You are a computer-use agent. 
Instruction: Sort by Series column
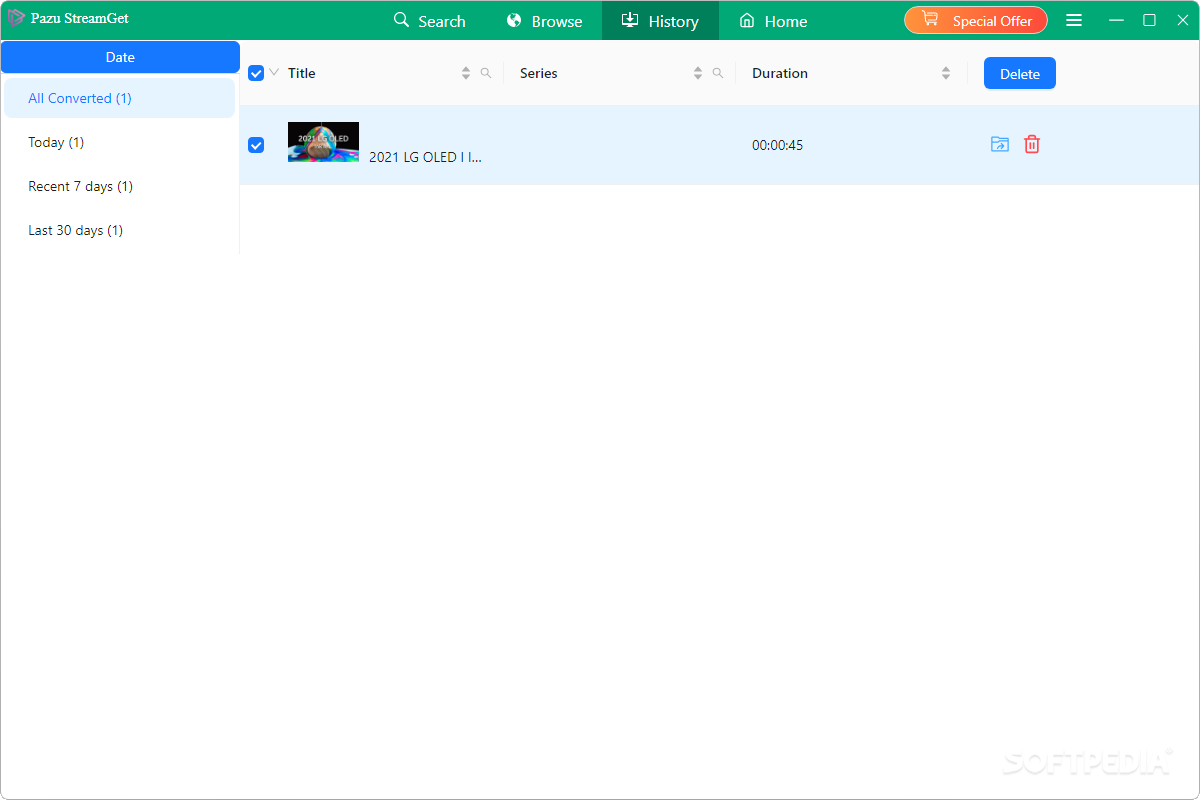coord(698,73)
